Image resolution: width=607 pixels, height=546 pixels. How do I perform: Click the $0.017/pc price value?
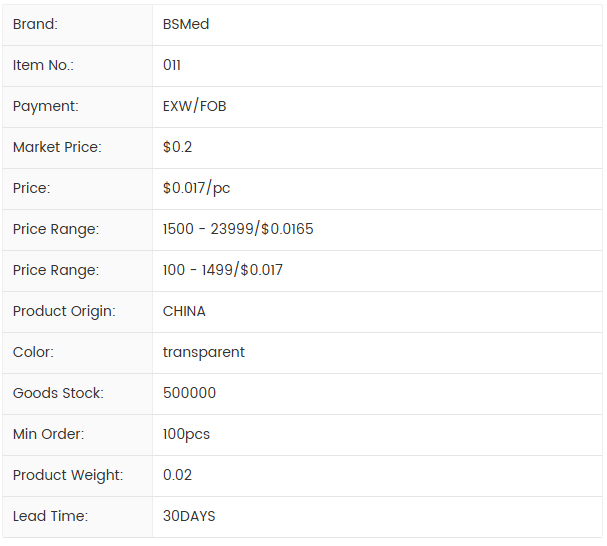[197, 188]
